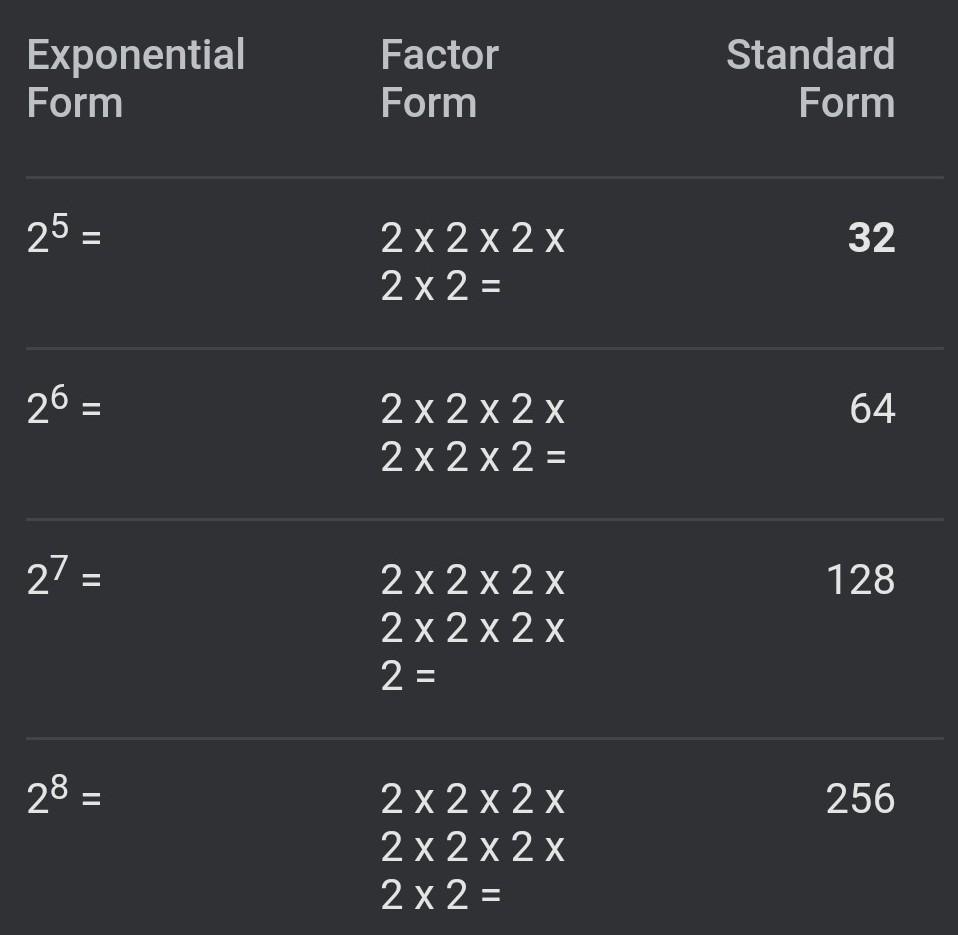Click the Factor Form column header
The image size is (958, 935).
pyautogui.click(x=439, y=78)
